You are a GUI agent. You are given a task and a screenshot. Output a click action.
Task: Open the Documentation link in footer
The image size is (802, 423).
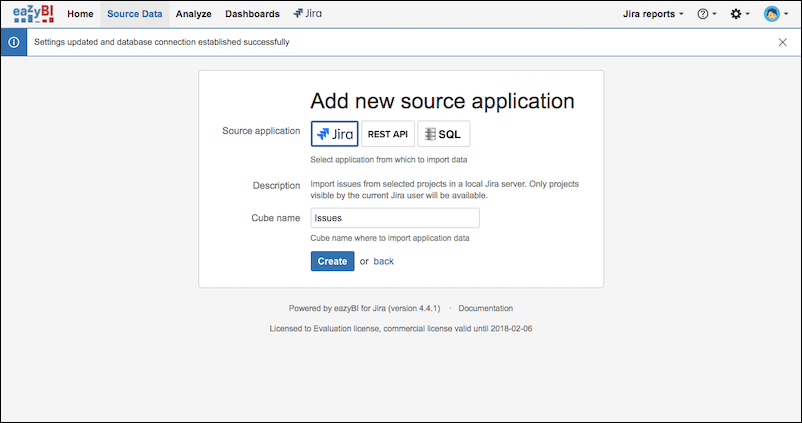pyautogui.click(x=485, y=308)
